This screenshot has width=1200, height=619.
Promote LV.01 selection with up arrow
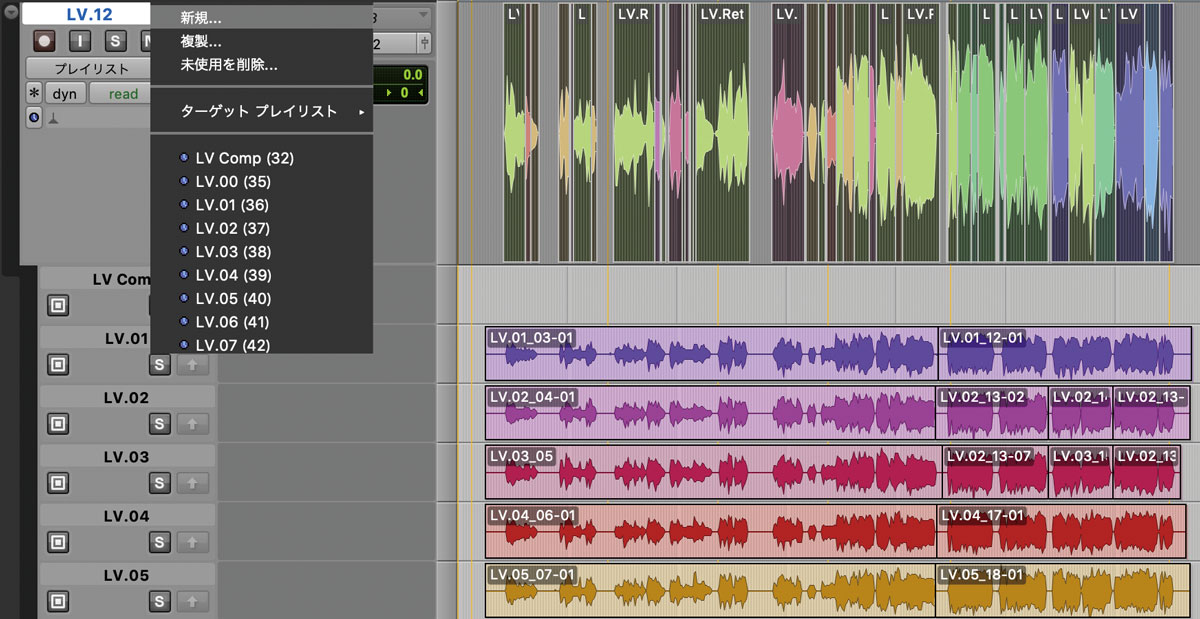pyautogui.click(x=192, y=365)
